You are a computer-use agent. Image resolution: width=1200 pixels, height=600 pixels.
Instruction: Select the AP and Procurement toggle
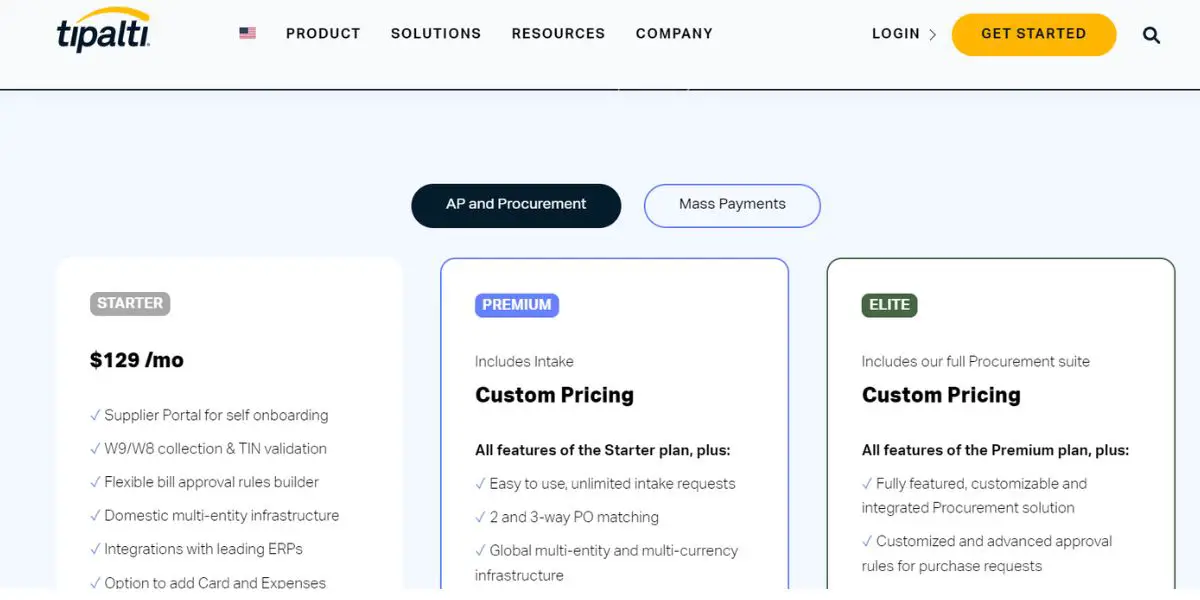tap(516, 205)
